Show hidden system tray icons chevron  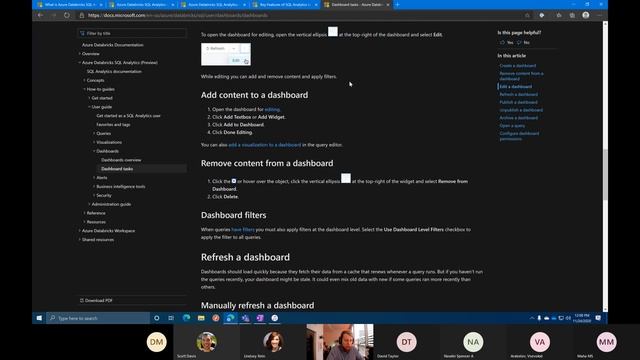pos(532,318)
